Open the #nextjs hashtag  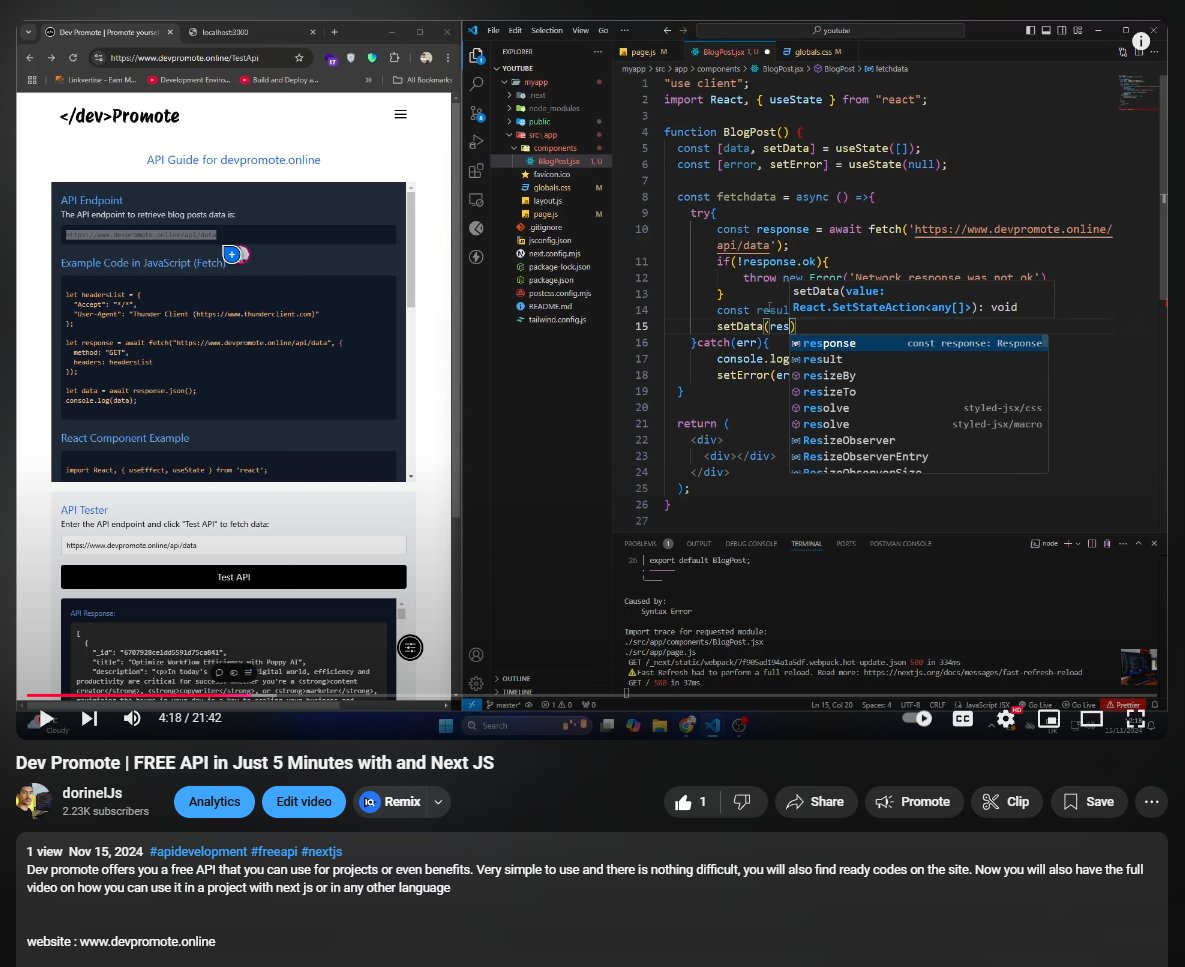(x=321, y=851)
